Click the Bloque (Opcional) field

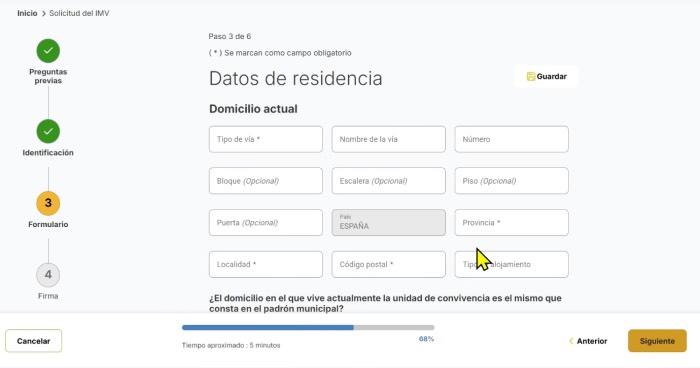[x=266, y=181]
